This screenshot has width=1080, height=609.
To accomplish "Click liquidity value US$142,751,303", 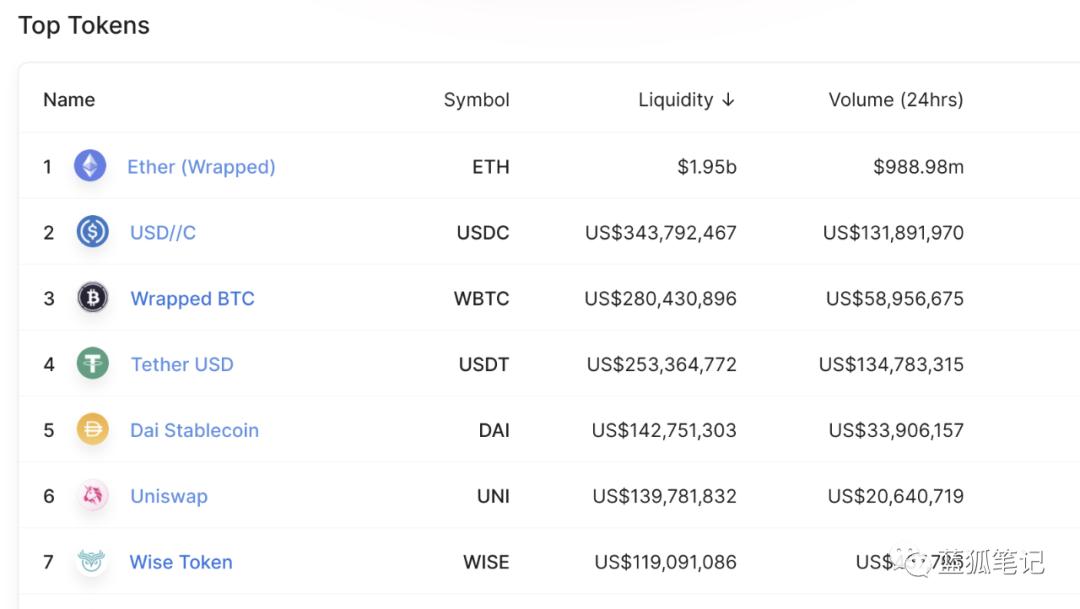I will click(664, 431).
